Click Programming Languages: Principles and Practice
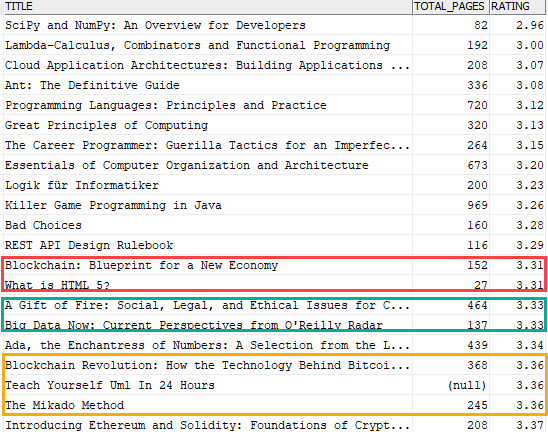 (x=166, y=105)
